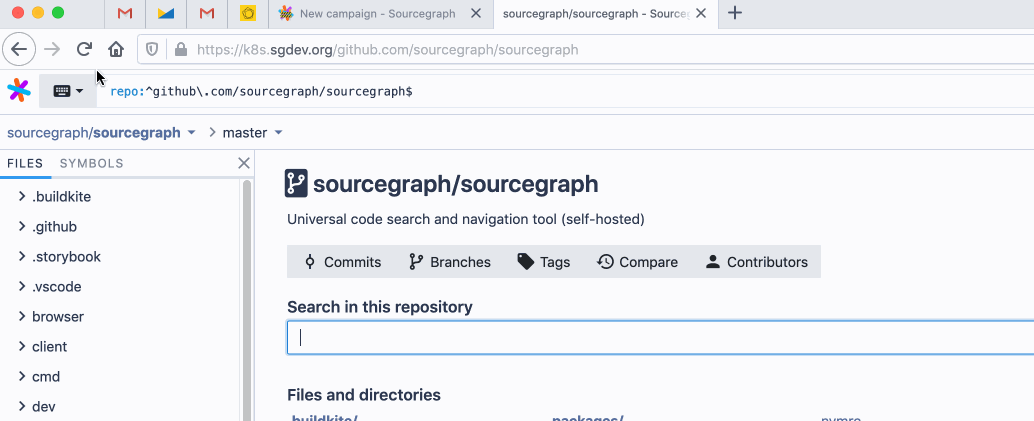This screenshot has width=1034, height=421.
Task: Click the URL address bar
Action: [586, 49]
